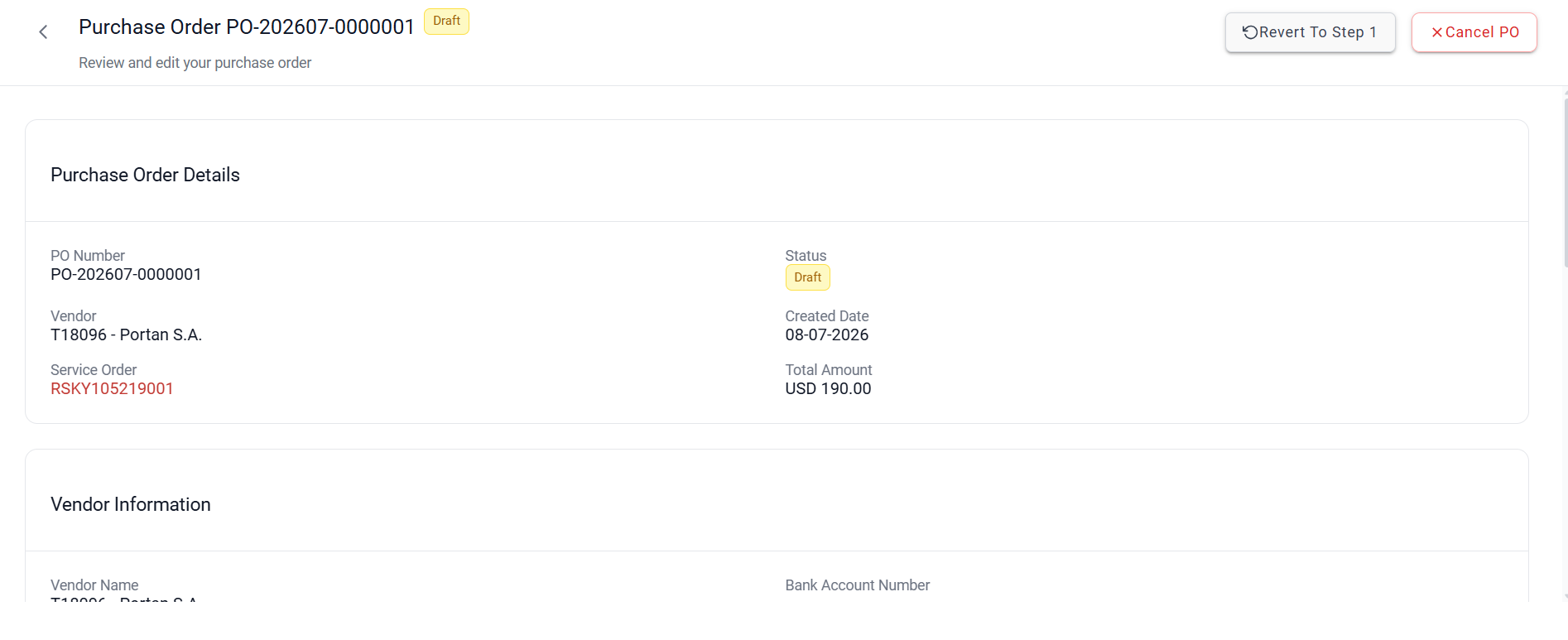Click the Vendor Name label
This screenshot has height=640, width=1568.
pos(94,585)
